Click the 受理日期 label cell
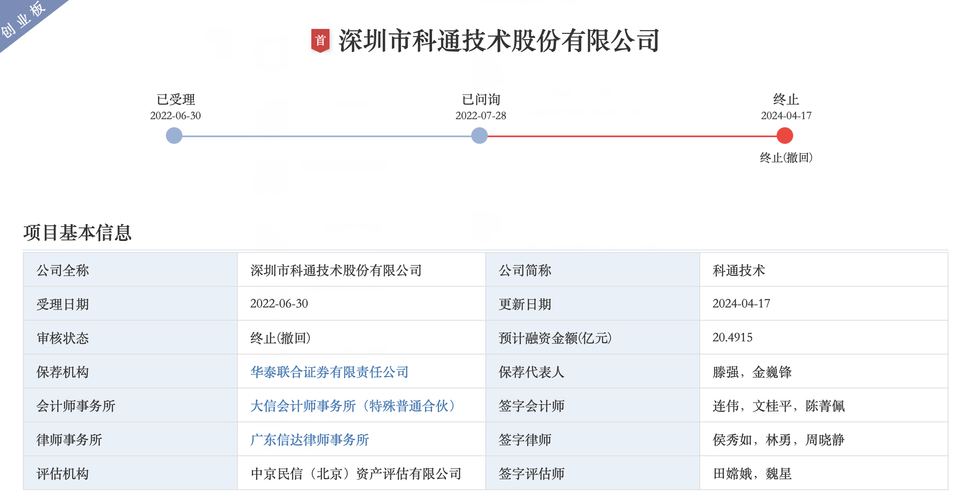 point(130,304)
